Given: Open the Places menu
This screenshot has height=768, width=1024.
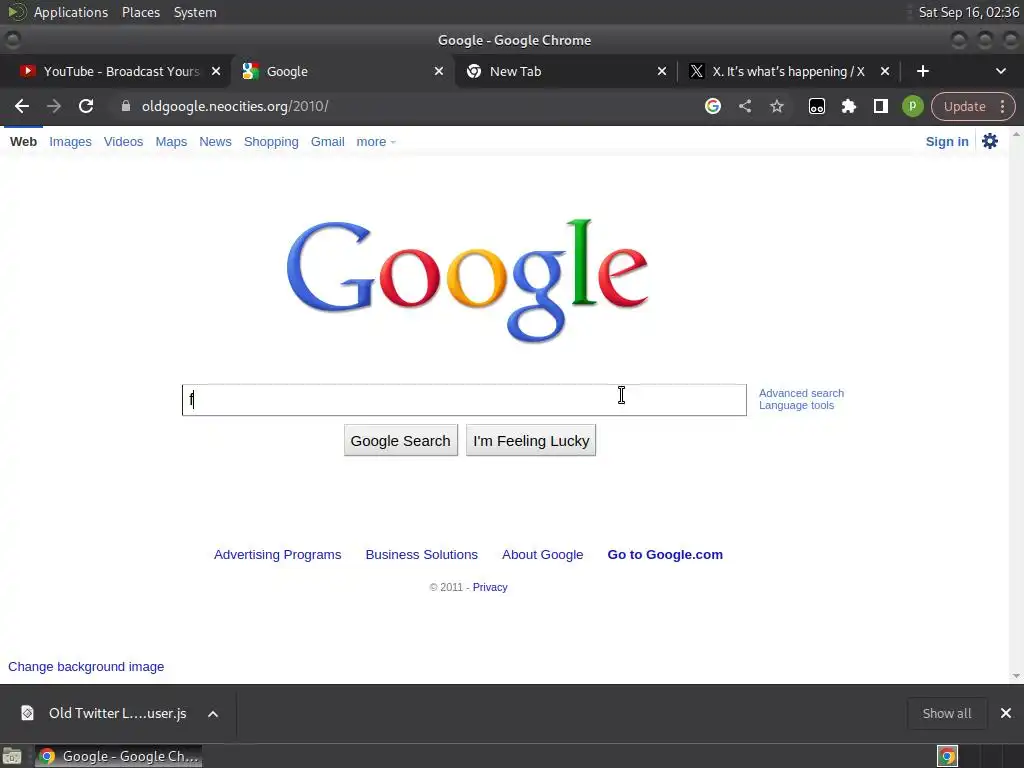Looking at the screenshot, I should click(141, 12).
